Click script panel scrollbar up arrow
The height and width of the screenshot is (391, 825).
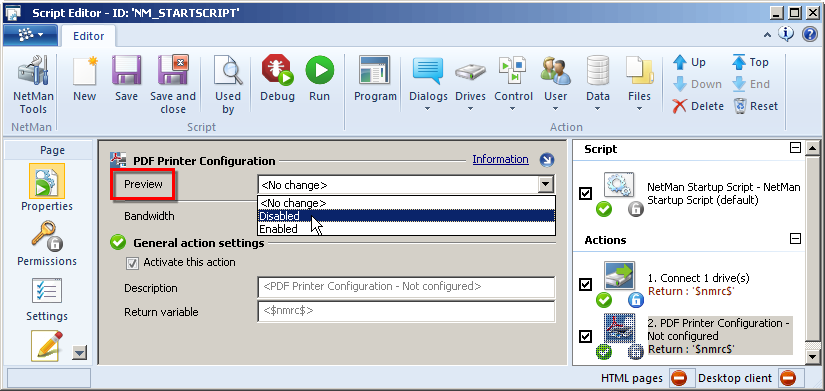coord(813,148)
